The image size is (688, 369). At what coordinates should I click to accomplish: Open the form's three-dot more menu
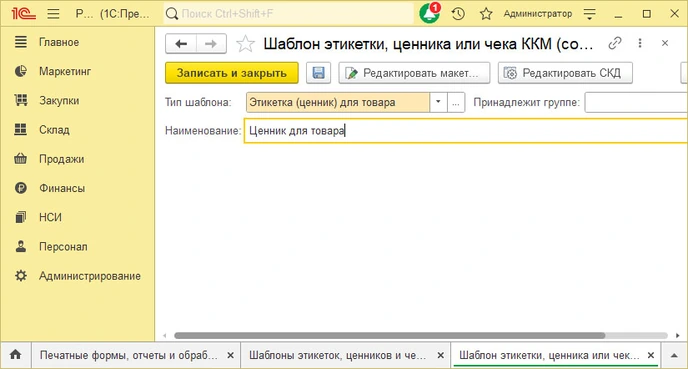click(x=640, y=43)
